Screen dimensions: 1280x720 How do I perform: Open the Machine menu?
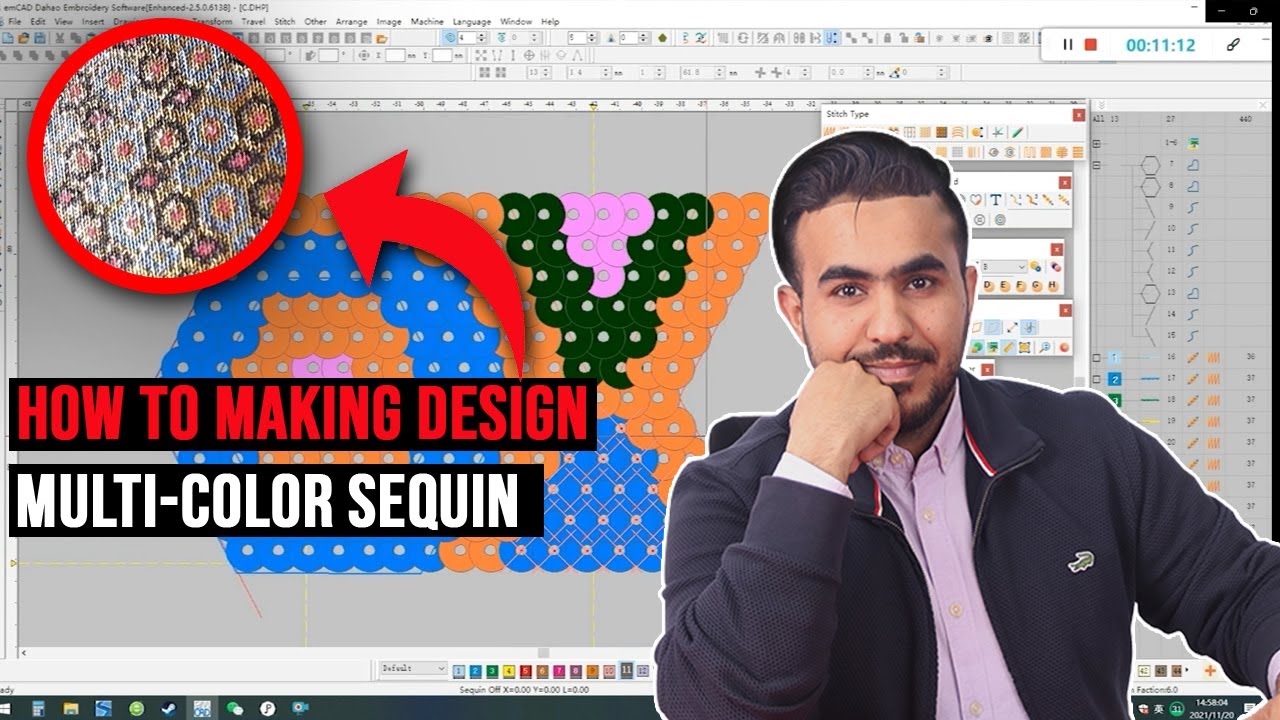coord(427,21)
